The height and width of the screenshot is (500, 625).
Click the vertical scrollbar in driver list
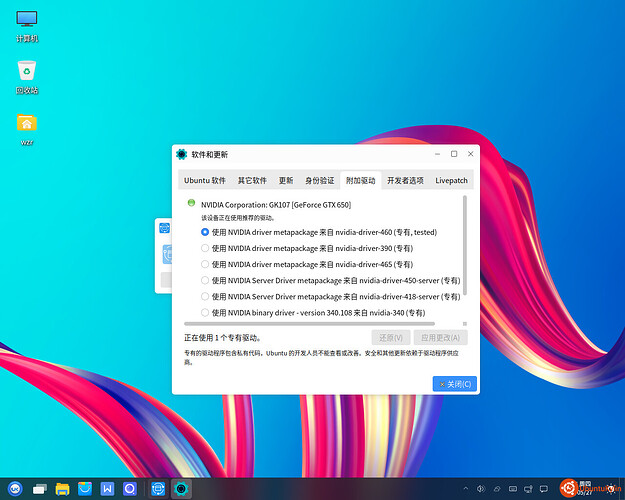[x=465, y=245]
